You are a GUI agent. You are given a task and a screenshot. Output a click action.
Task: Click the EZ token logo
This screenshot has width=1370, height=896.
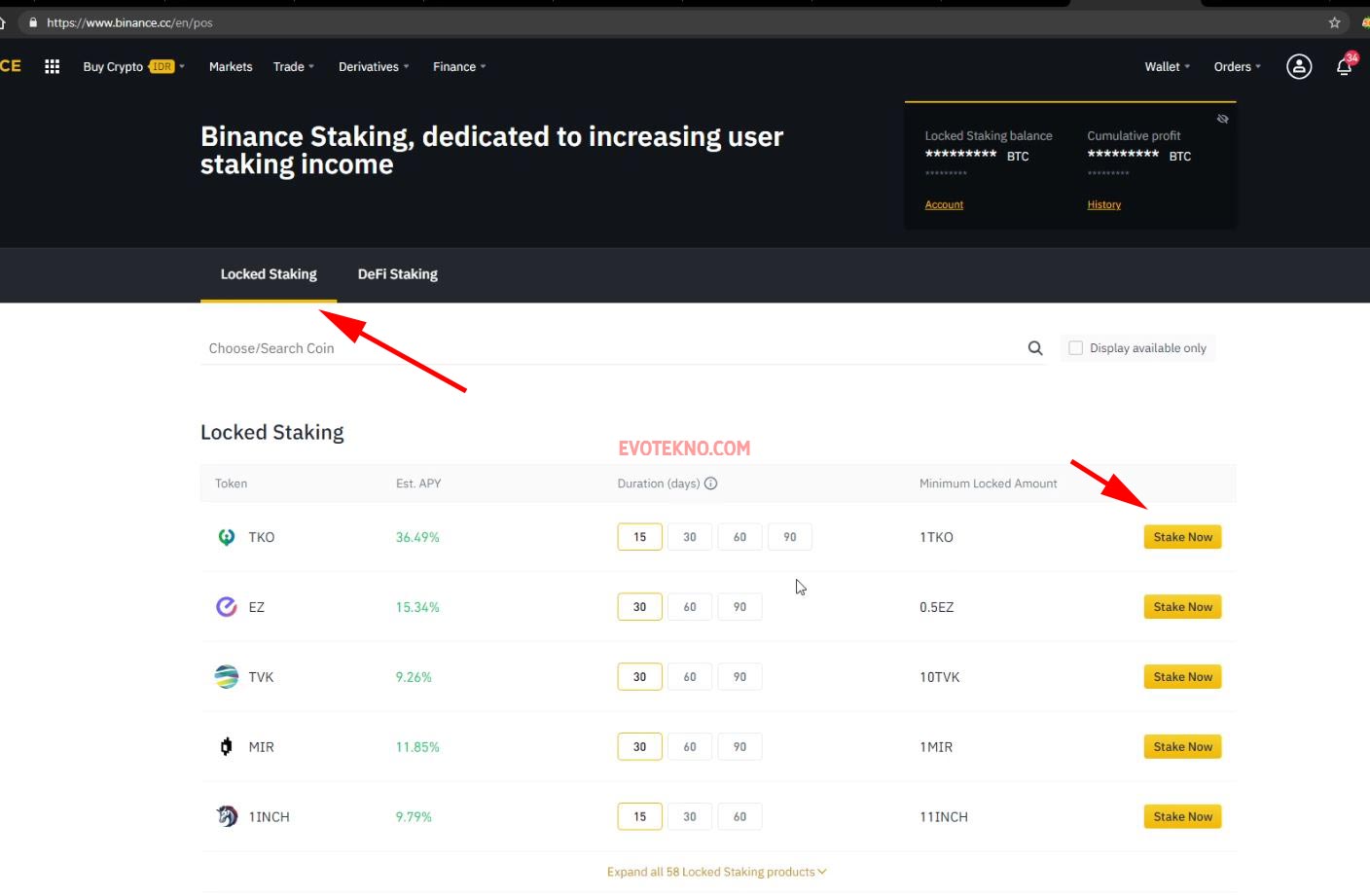[227, 607]
